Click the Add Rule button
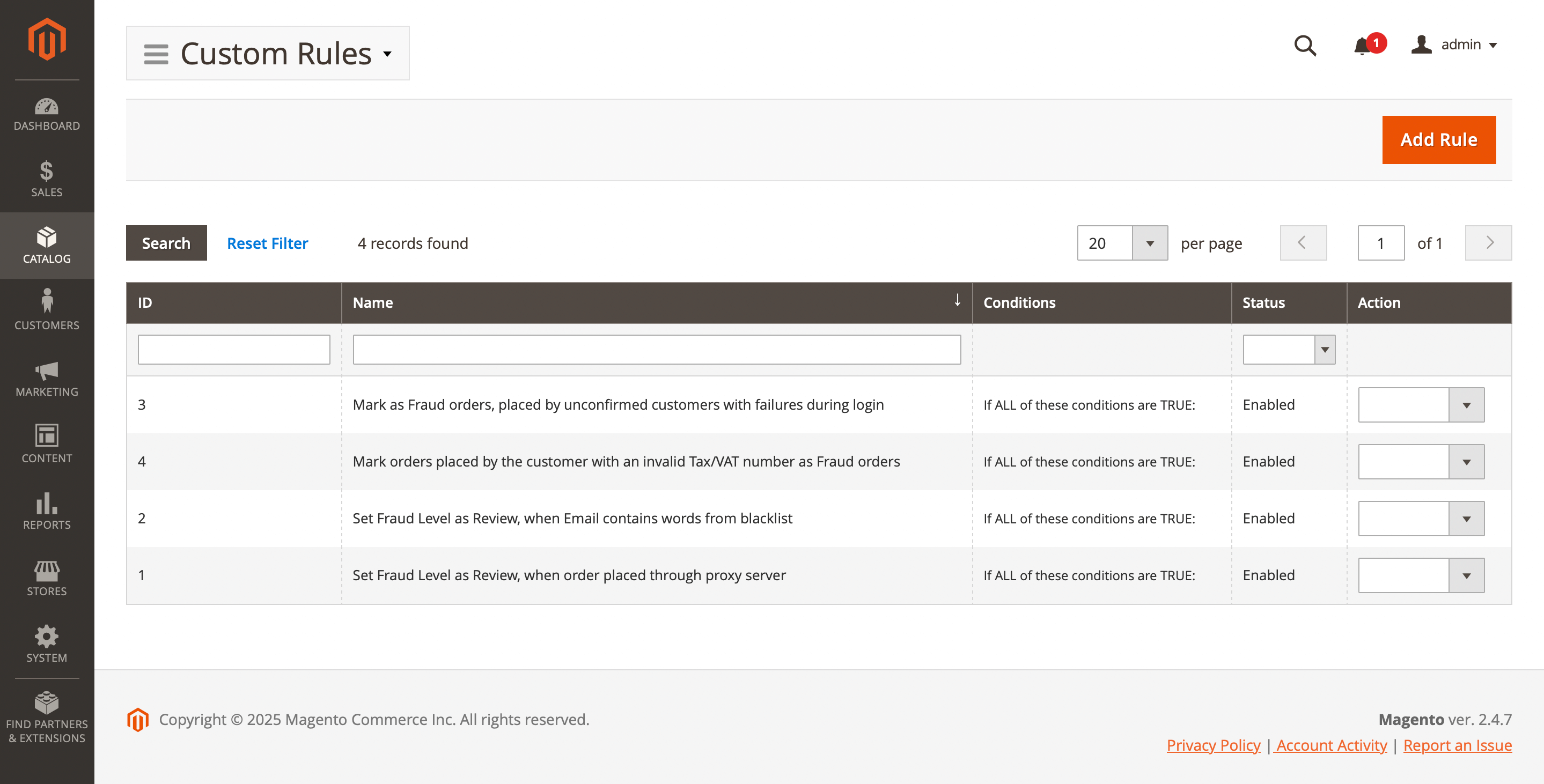 point(1438,139)
